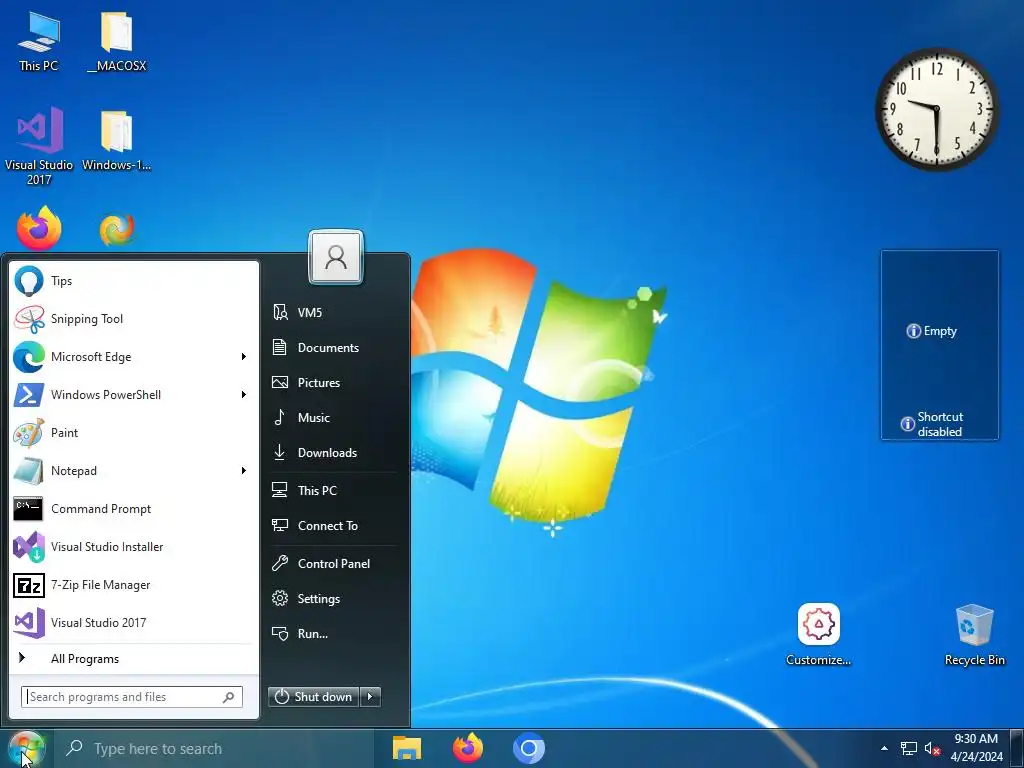Select the Windows-1... desktop folder

(x=116, y=141)
